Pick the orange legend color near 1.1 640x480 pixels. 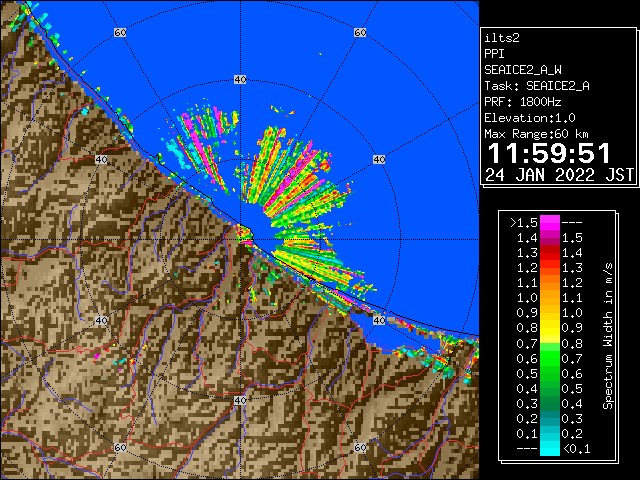click(x=549, y=283)
